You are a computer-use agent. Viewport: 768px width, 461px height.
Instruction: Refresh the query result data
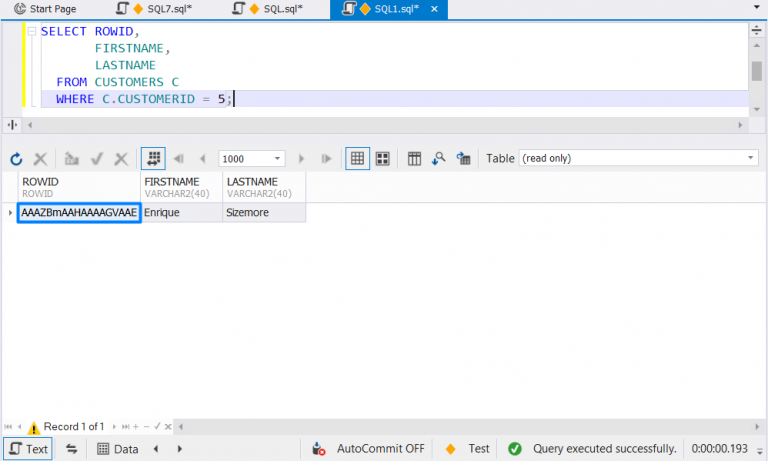coord(16,159)
